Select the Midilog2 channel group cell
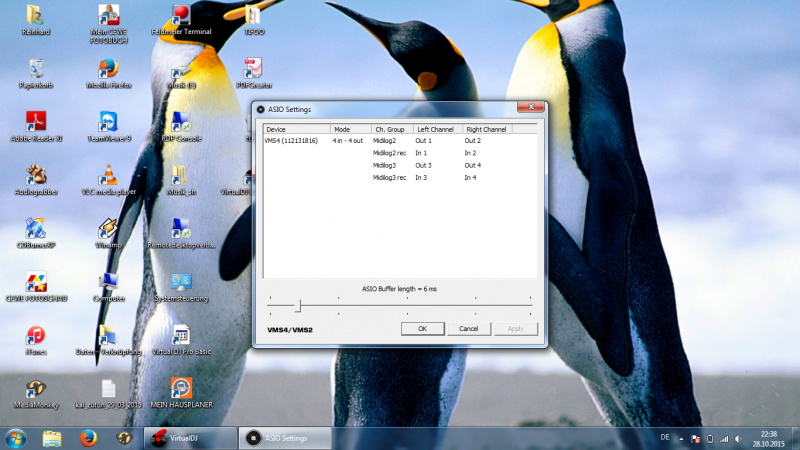Screen dimensions: 800x450 pos(384,141)
